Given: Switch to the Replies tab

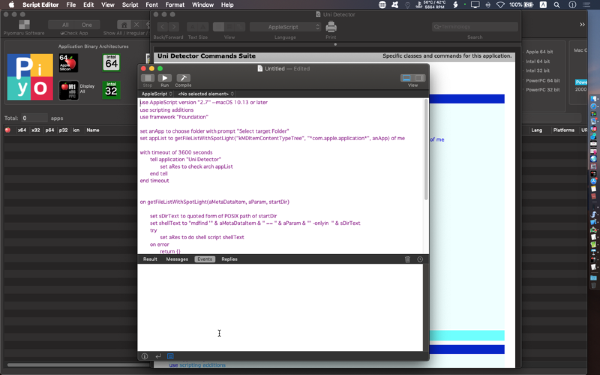Looking at the screenshot, I should (229, 259).
